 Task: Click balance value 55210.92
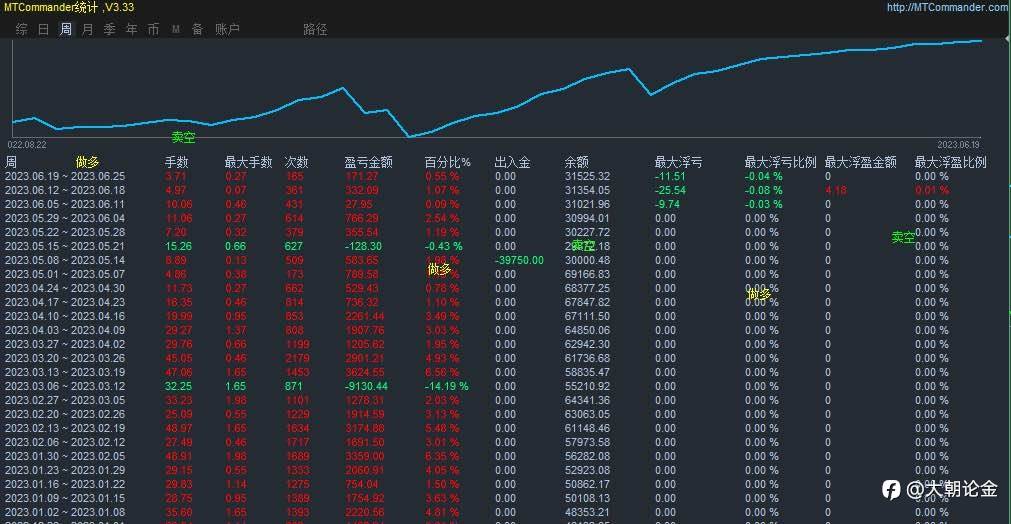pyautogui.click(x=587, y=386)
